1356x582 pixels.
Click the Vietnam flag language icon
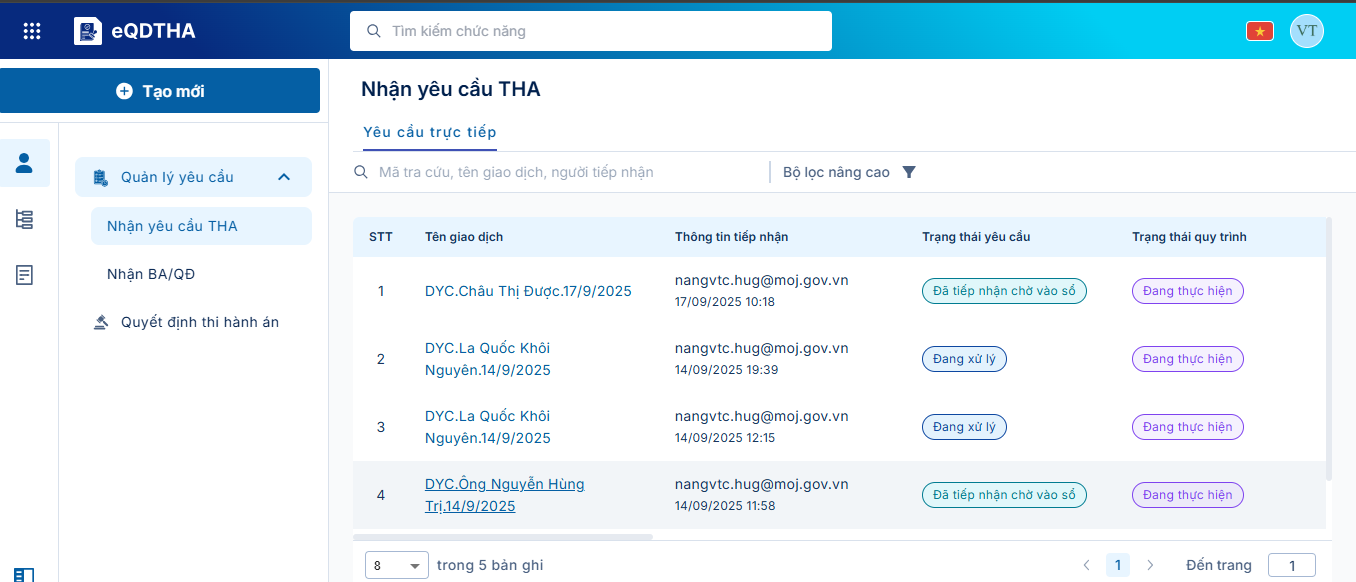tap(1259, 31)
